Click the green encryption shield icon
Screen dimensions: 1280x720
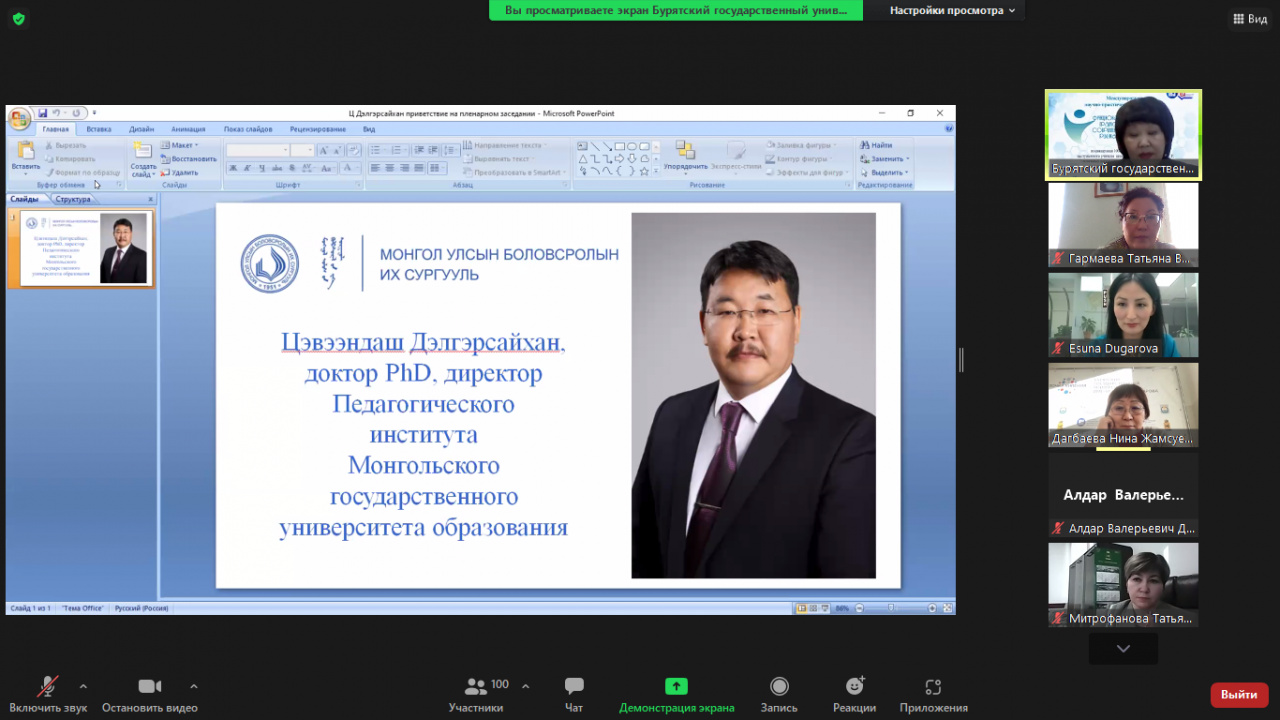click(x=18, y=19)
